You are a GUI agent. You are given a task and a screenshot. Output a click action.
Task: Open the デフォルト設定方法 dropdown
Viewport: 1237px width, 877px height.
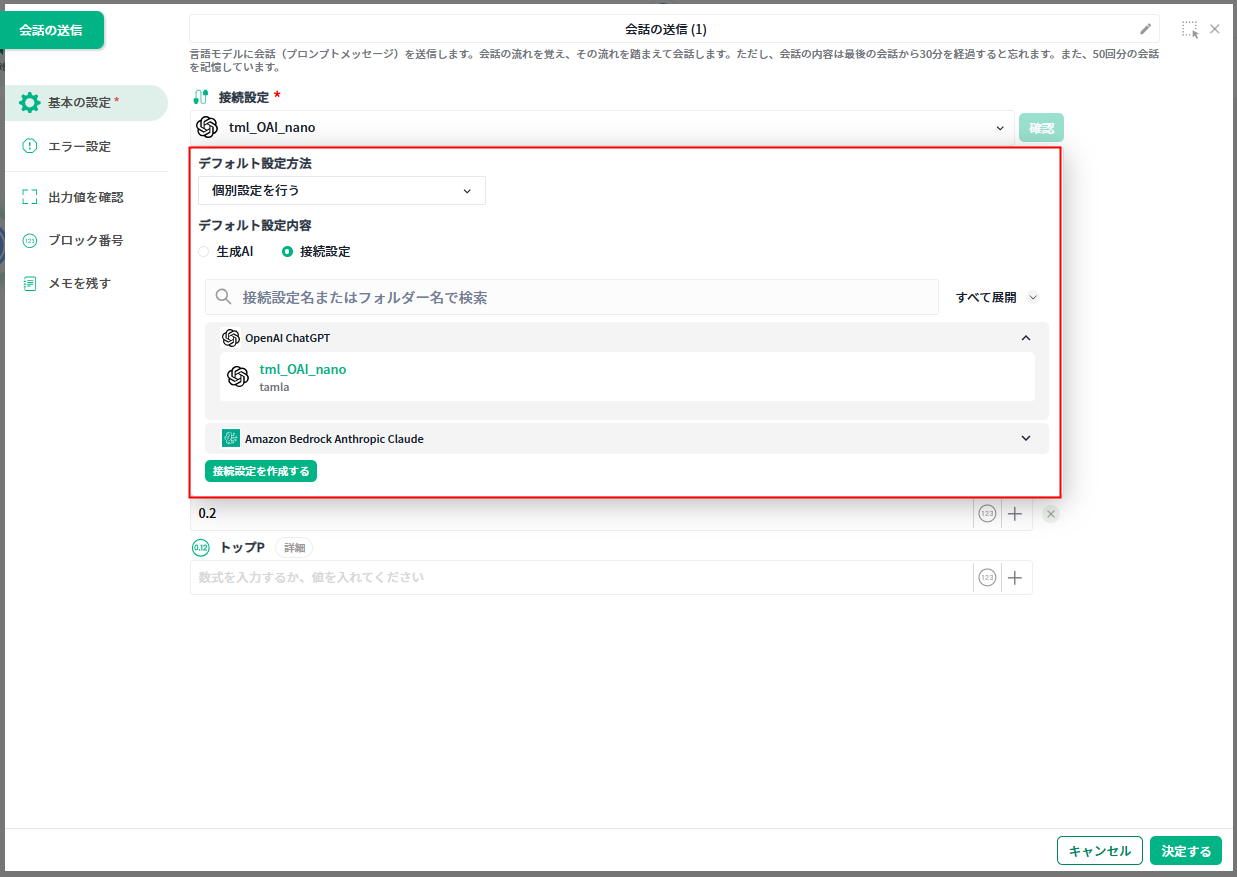coord(341,191)
